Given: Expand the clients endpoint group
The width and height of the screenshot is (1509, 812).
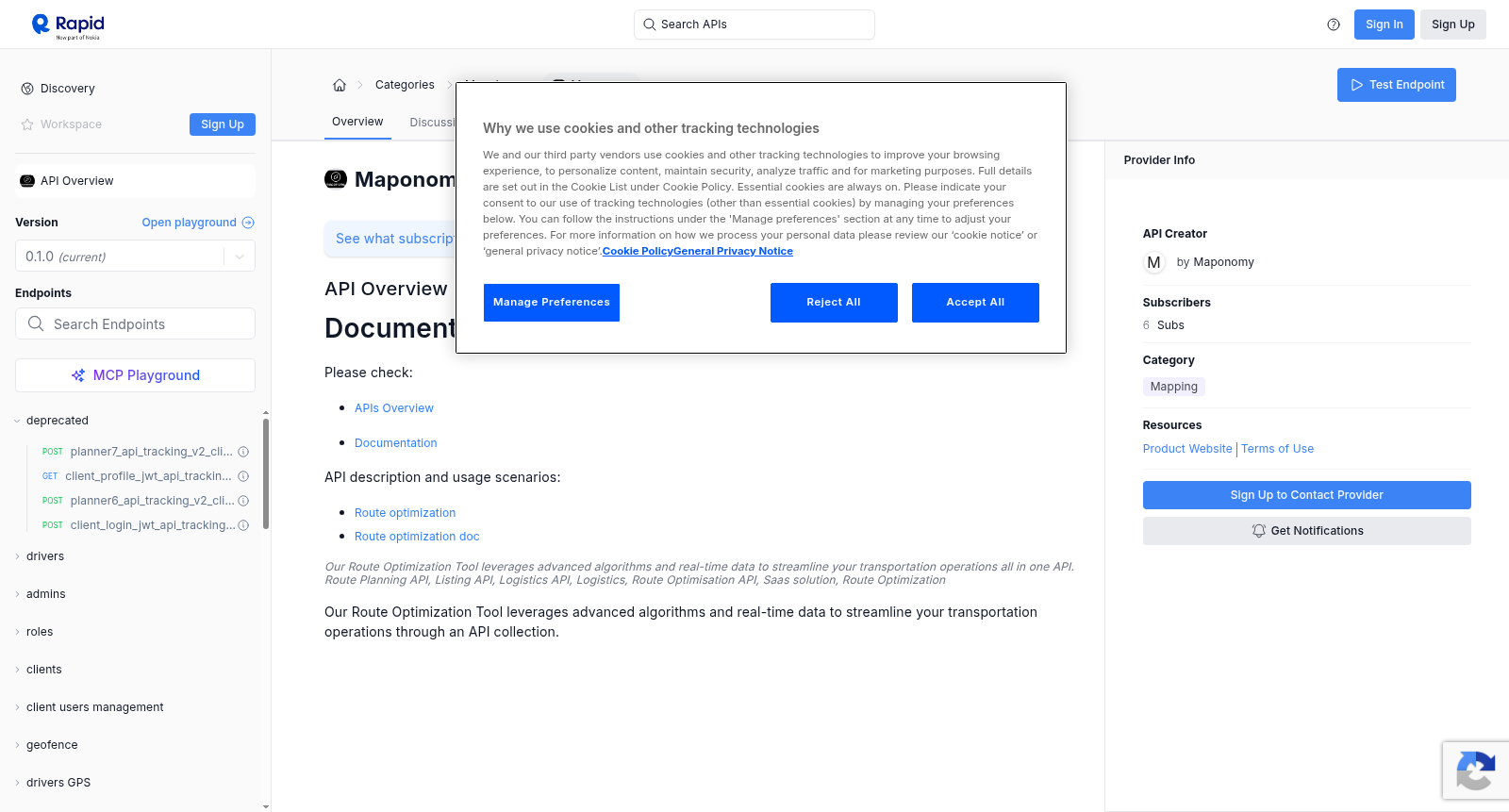Looking at the screenshot, I should (x=17, y=670).
